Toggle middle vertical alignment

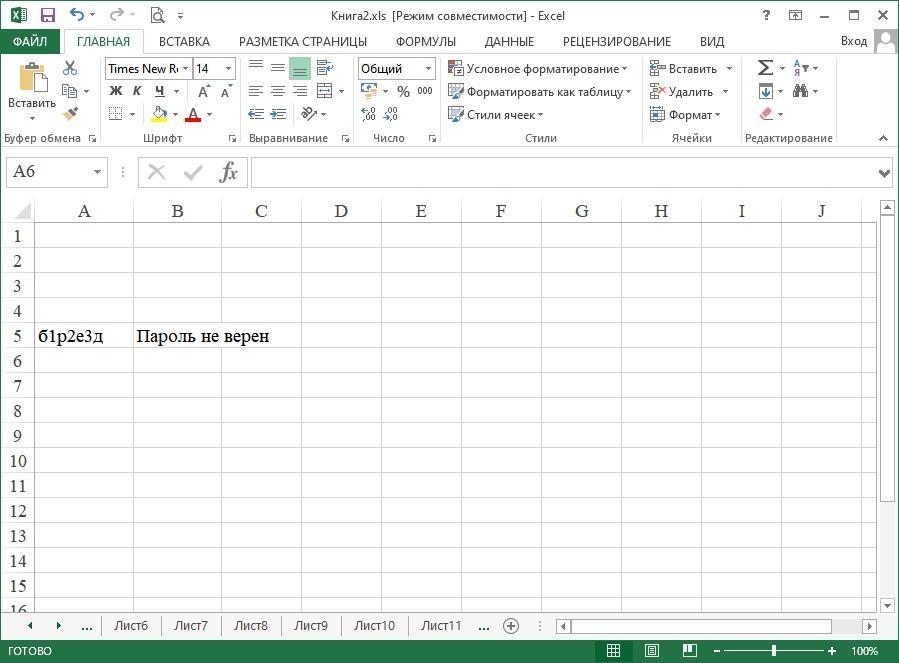278,68
